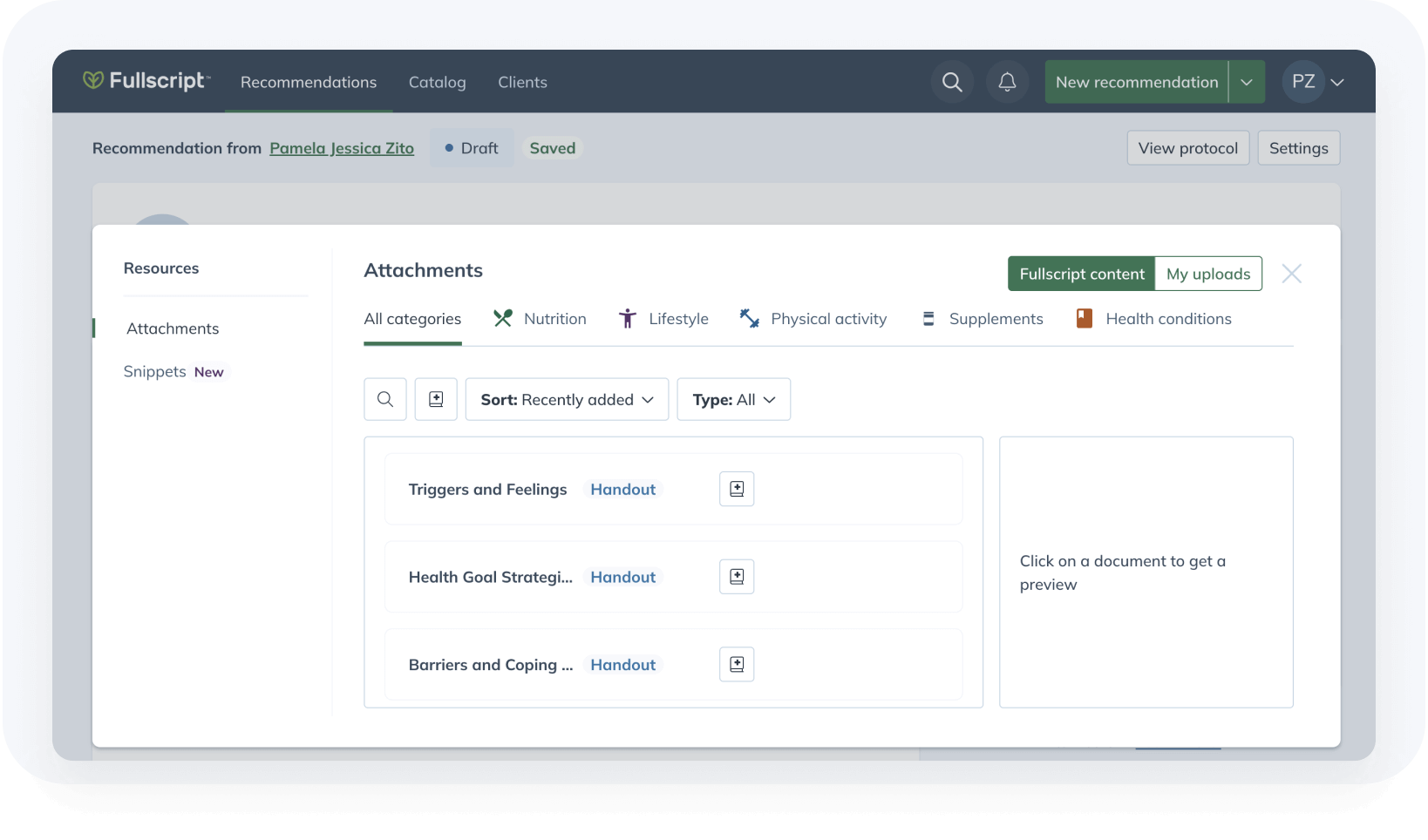The width and height of the screenshot is (1428, 840).
Task: Select the Nutrition category icon
Action: (x=503, y=318)
